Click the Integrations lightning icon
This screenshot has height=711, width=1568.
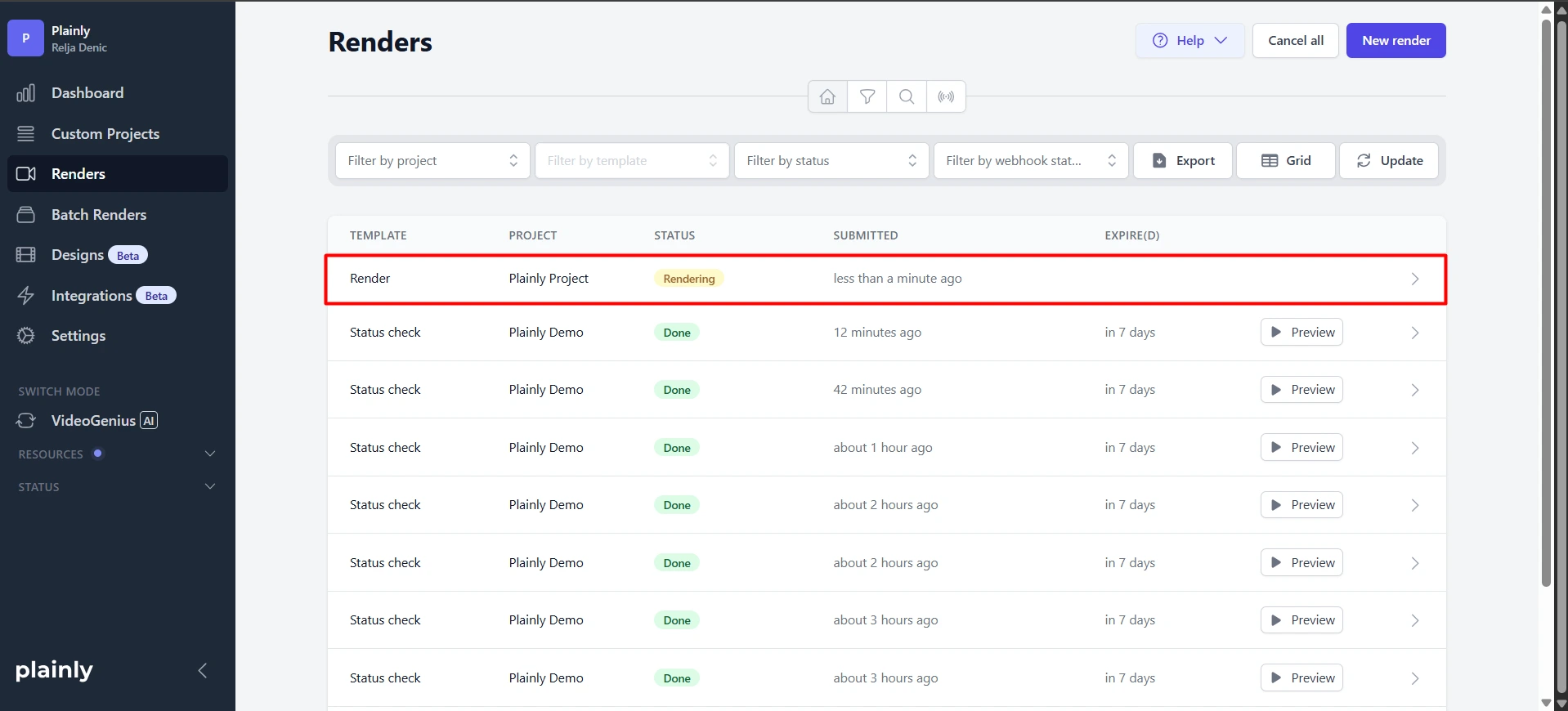(x=26, y=295)
